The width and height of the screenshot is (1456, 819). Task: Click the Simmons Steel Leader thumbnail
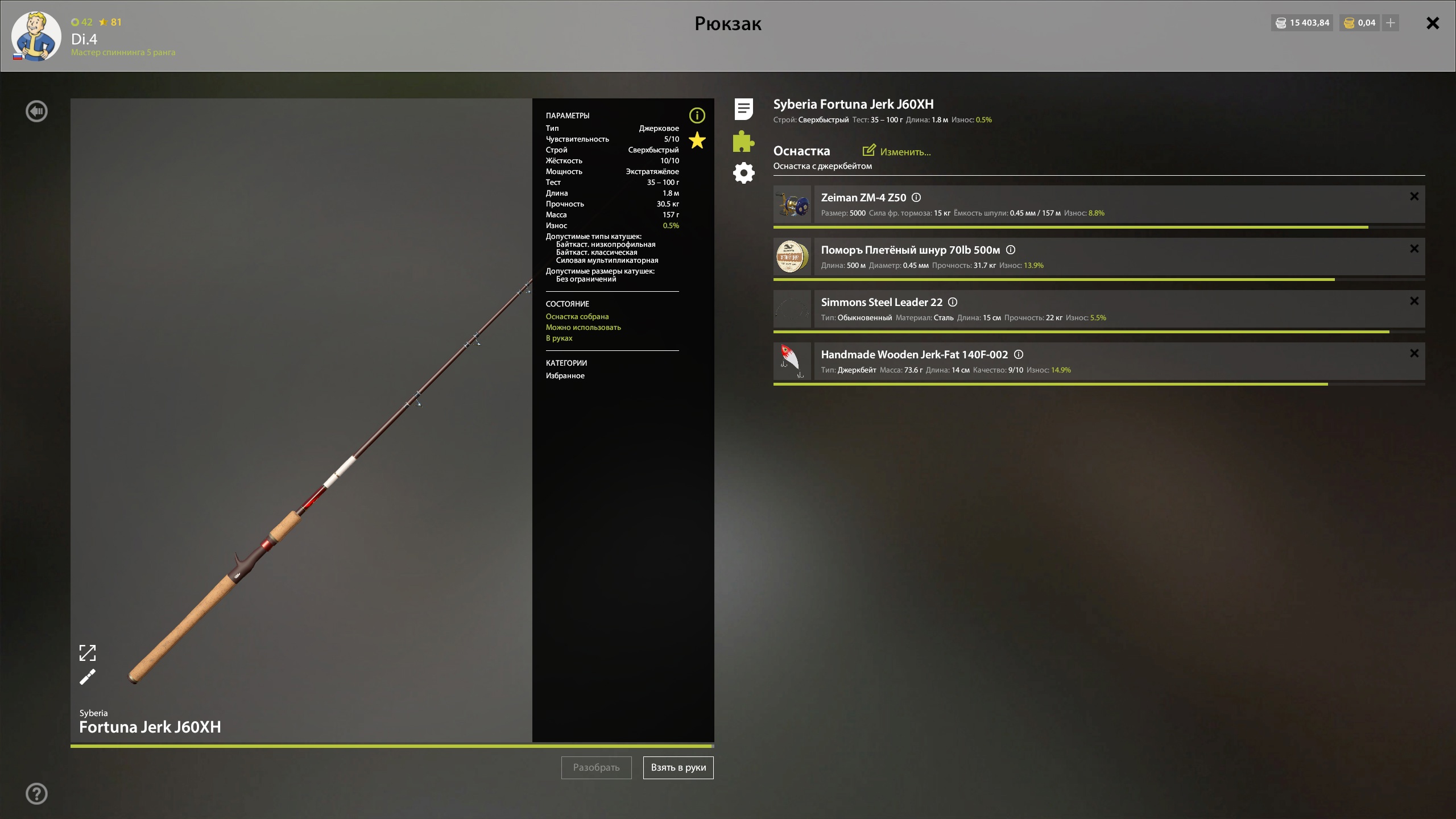click(792, 309)
